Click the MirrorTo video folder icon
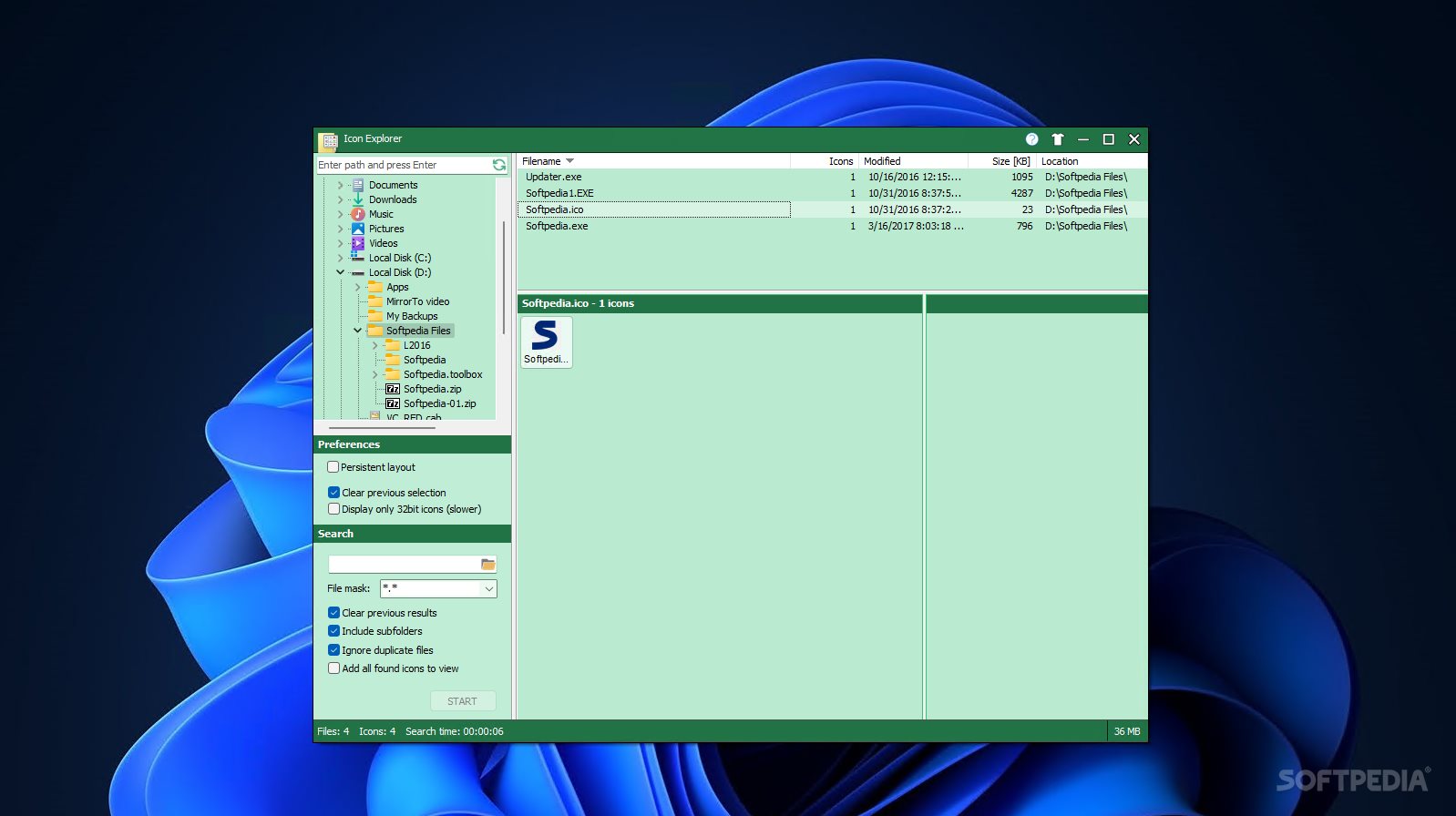The image size is (1456, 816). tap(375, 301)
